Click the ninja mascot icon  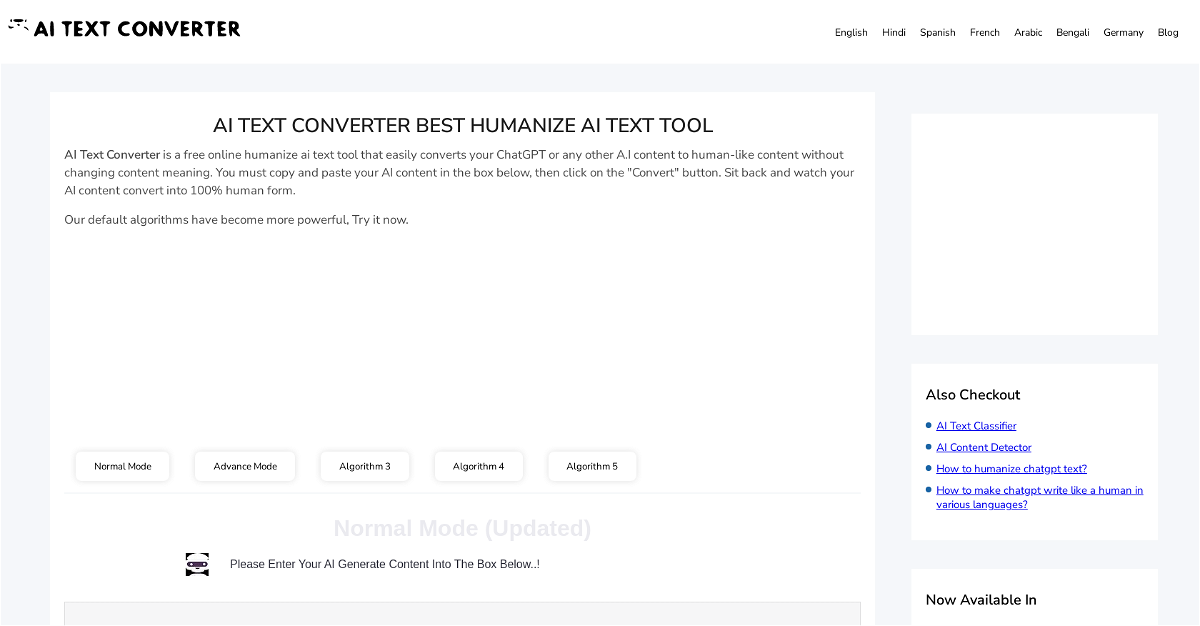[197, 564]
